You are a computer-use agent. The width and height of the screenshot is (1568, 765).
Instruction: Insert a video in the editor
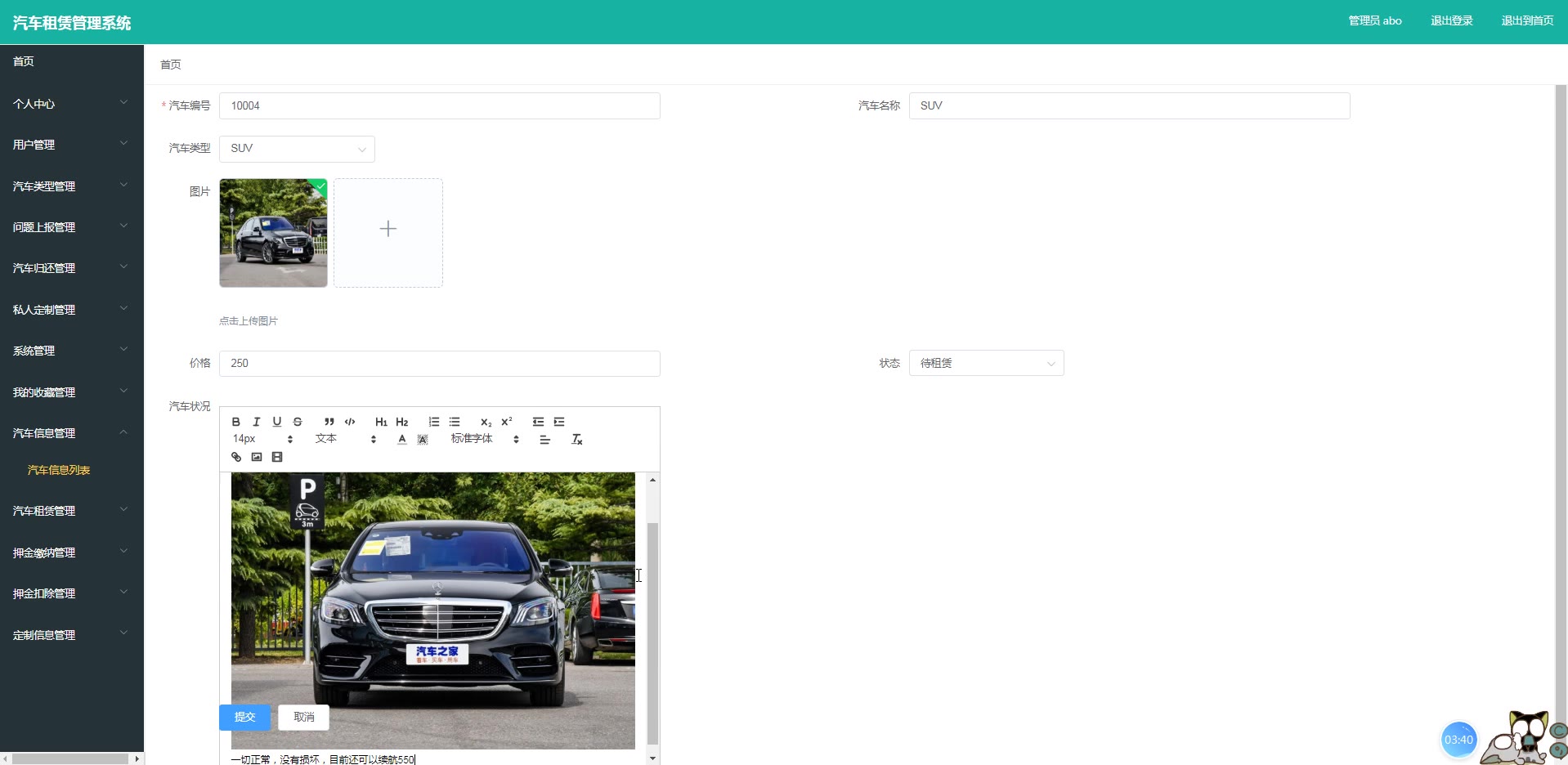click(277, 457)
